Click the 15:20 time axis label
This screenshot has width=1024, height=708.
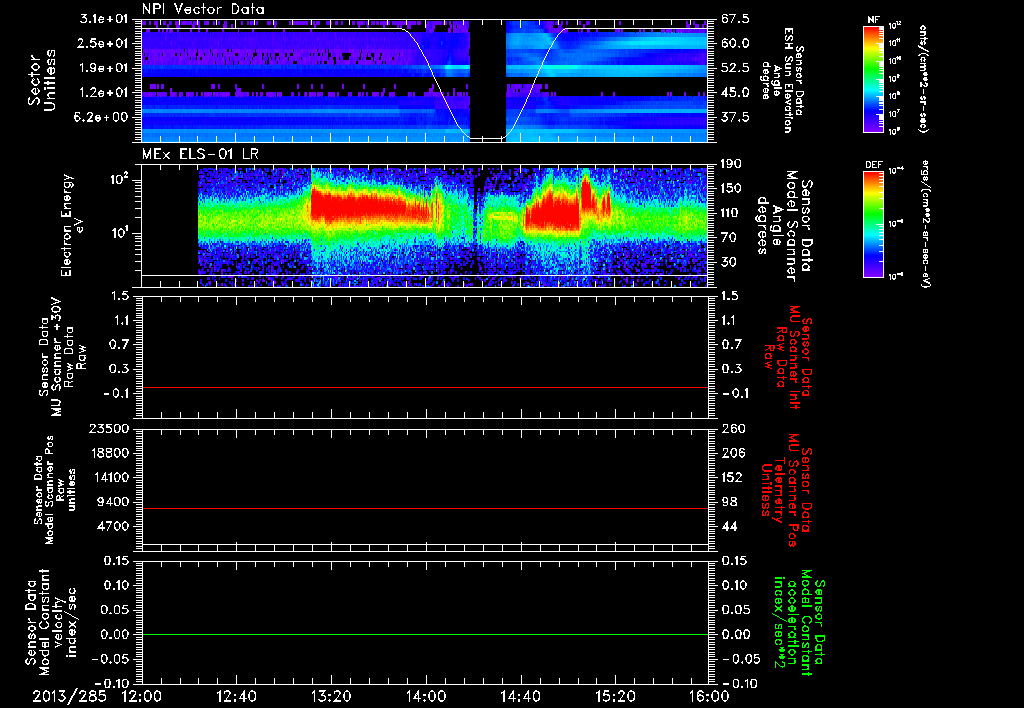[615, 696]
